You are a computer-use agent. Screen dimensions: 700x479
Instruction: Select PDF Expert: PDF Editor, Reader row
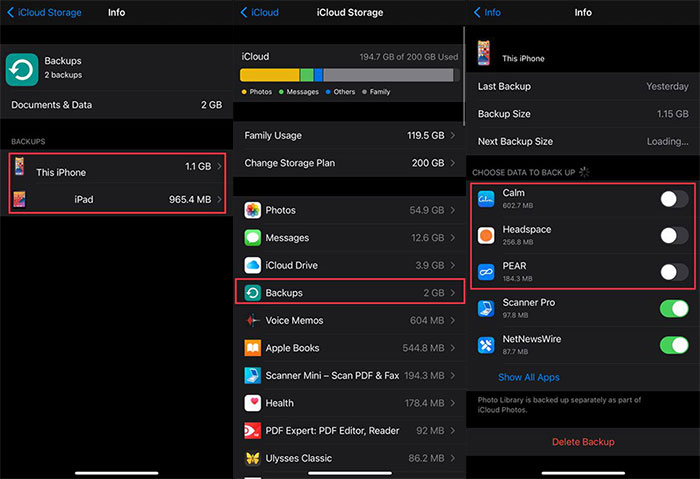coord(350,431)
